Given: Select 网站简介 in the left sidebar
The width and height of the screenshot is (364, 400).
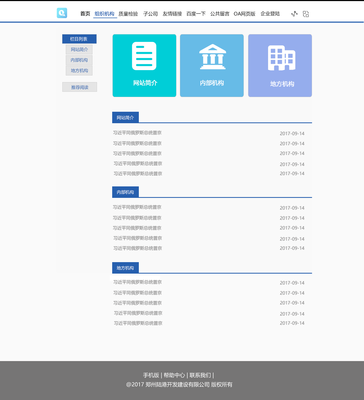Looking at the screenshot, I should (79, 50).
